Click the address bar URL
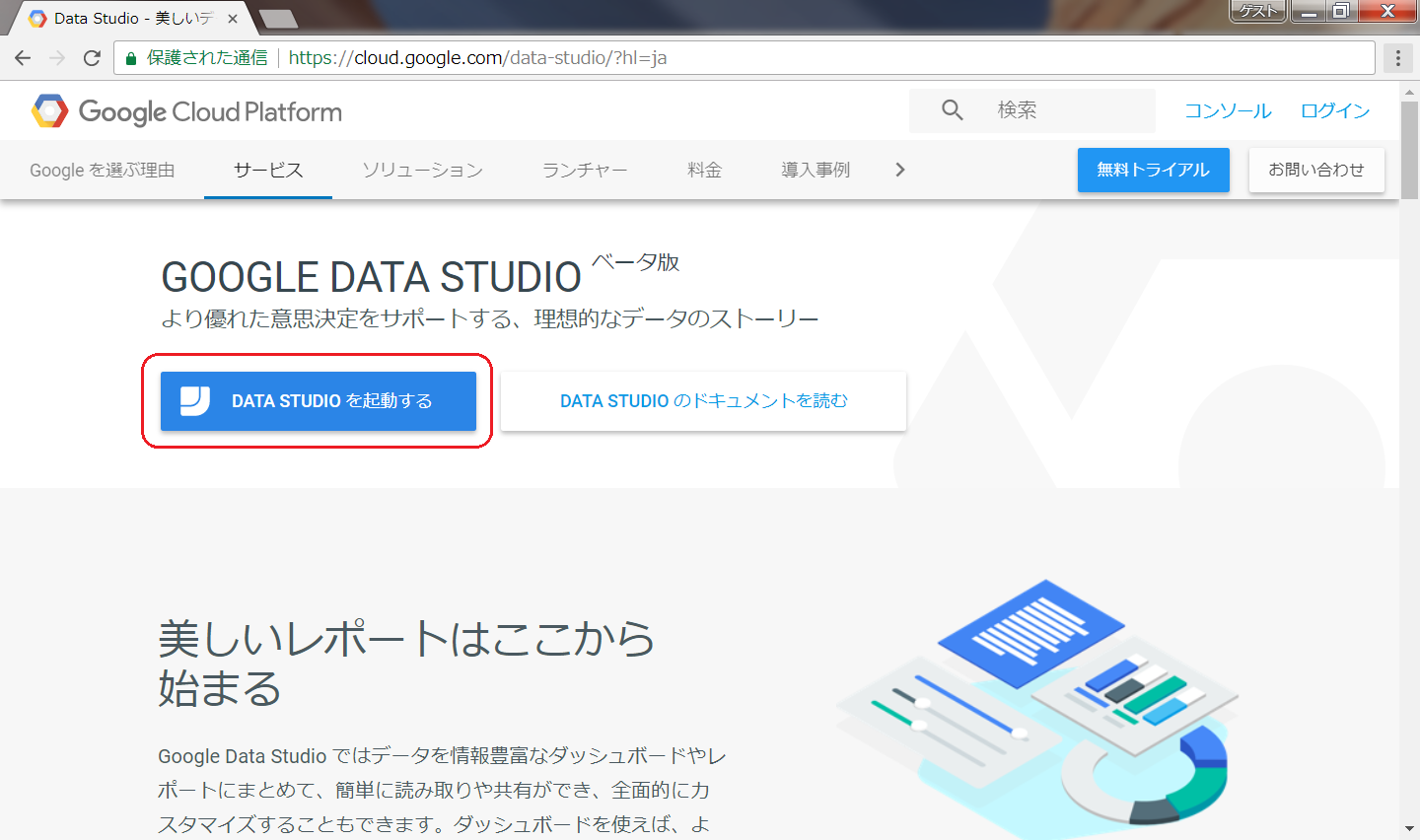 [477, 58]
